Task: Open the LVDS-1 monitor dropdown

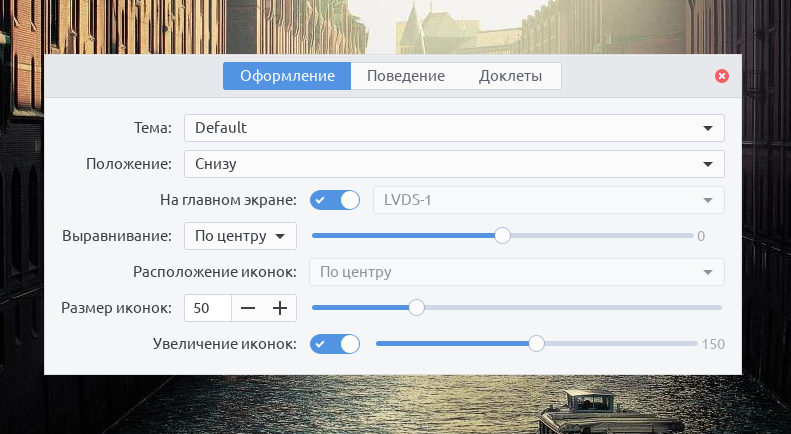Action: (549, 200)
